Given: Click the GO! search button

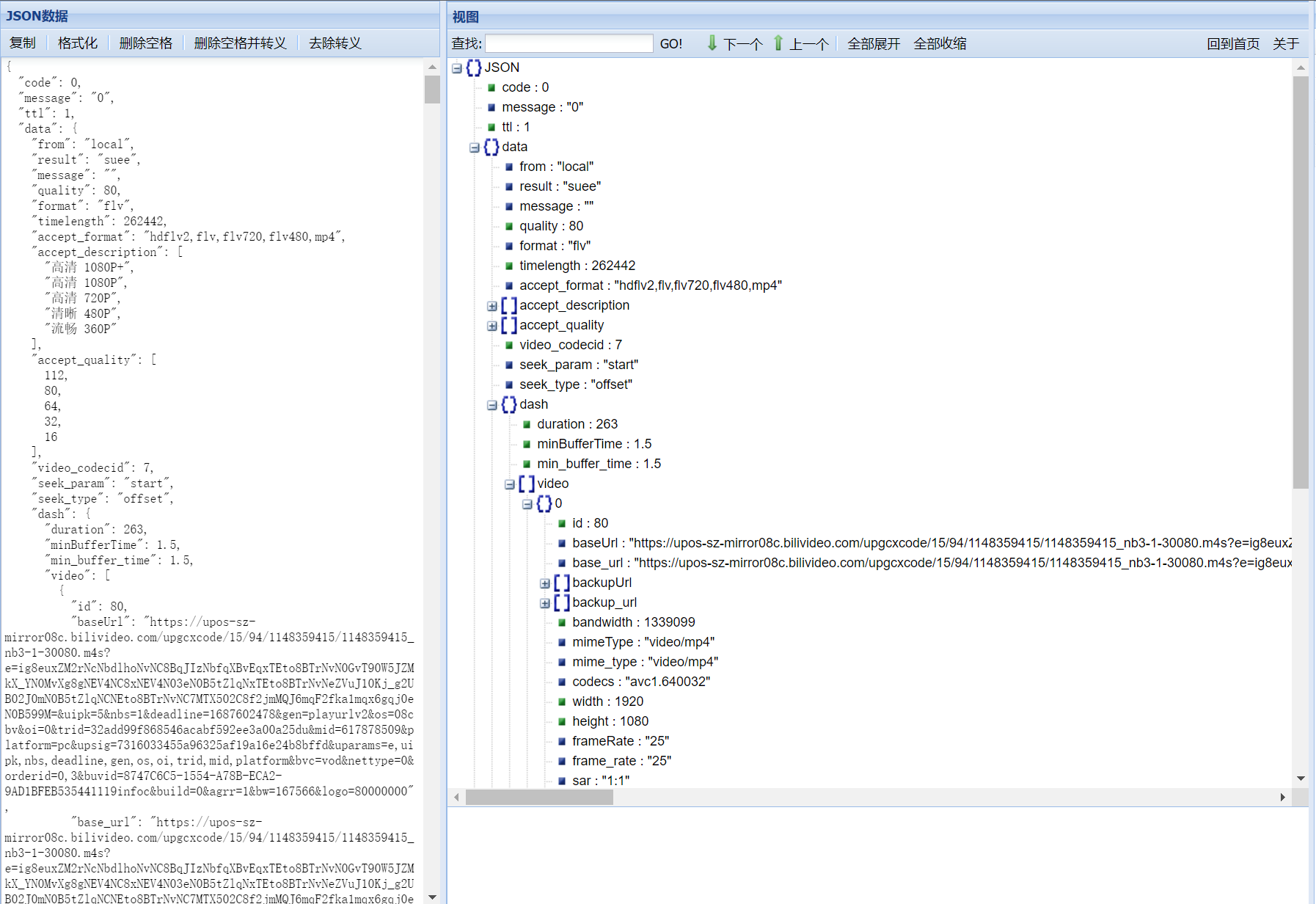Looking at the screenshot, I should (671, 44).
